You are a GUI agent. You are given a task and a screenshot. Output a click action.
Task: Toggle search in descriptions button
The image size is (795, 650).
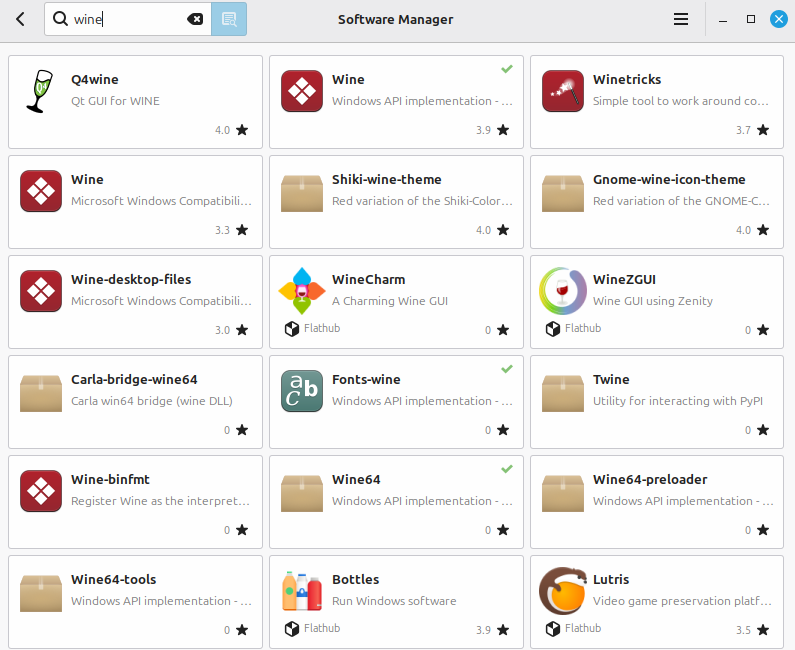coord(229,19)
